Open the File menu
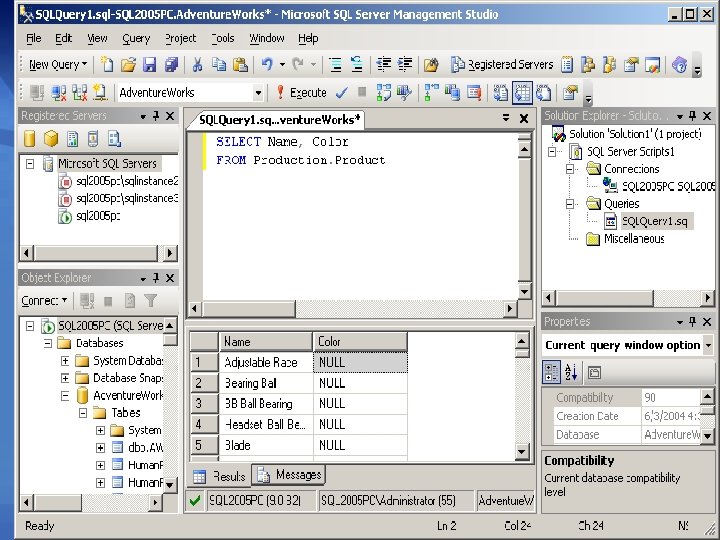Image resolution: width=720 pixels, height=540 pixels. coord(34,39)
